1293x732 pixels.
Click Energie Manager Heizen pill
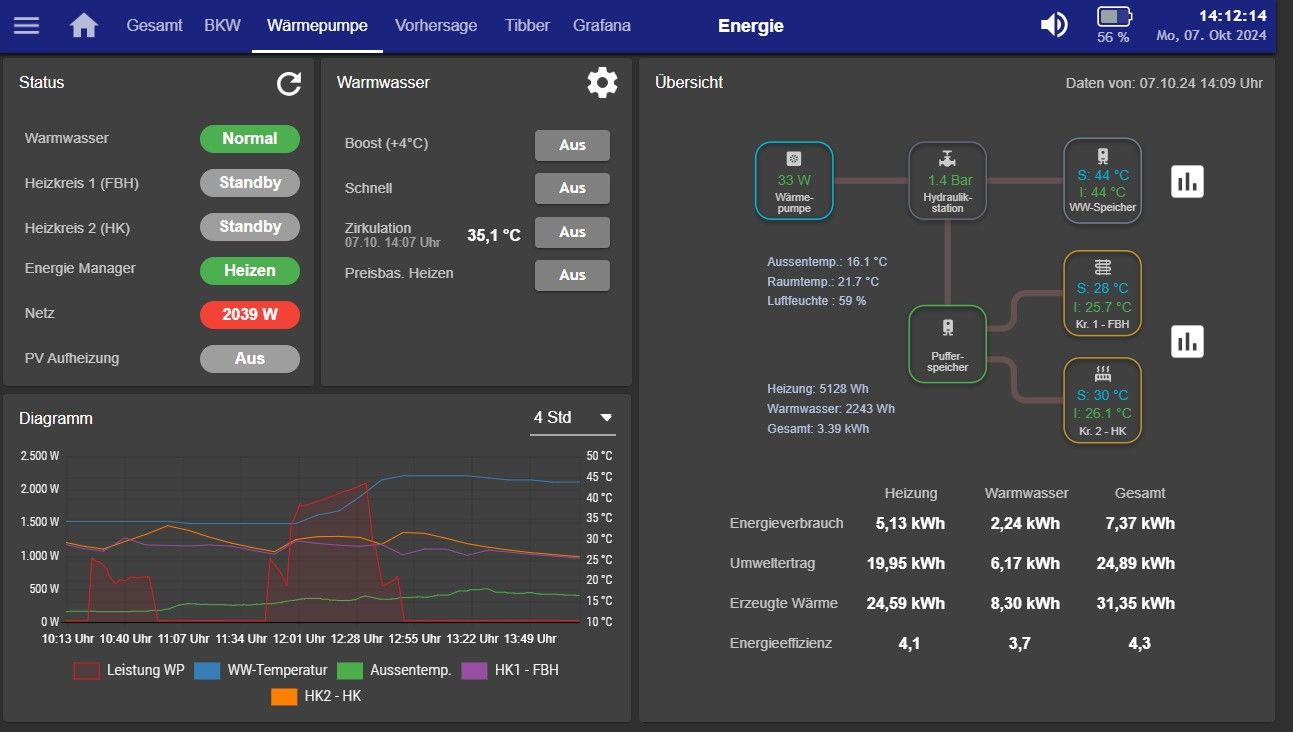click(250, 270)
